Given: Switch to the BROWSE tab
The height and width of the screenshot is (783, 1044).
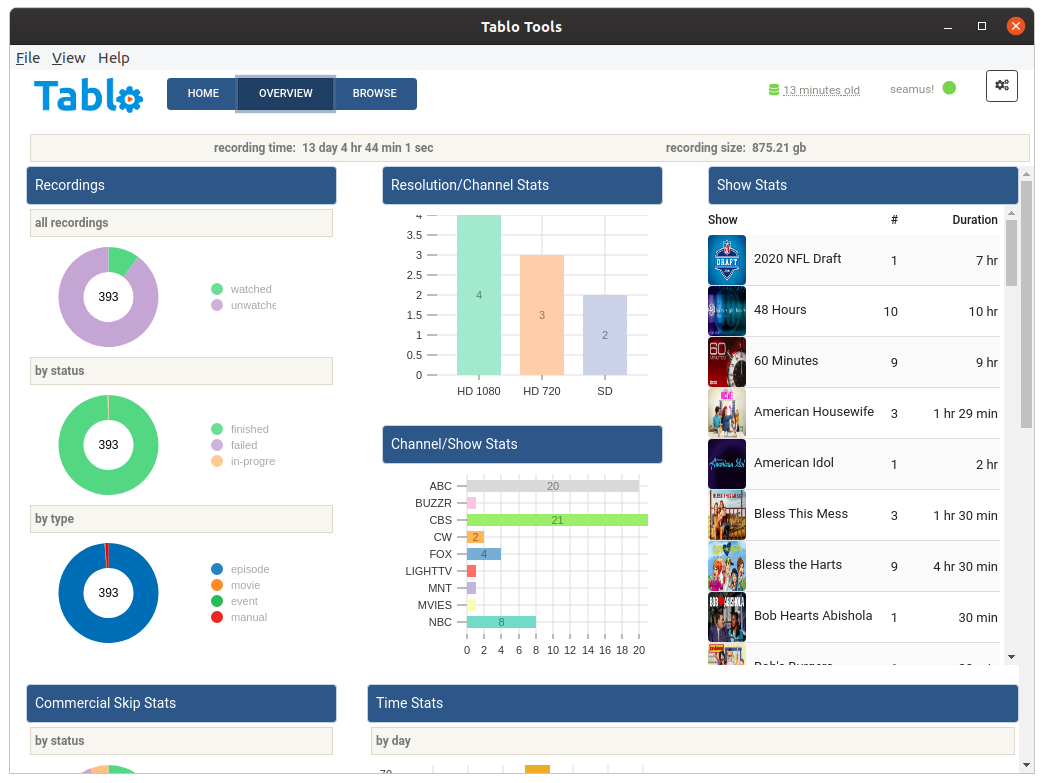Looking at the screenshot, I should tap(375, 93).
